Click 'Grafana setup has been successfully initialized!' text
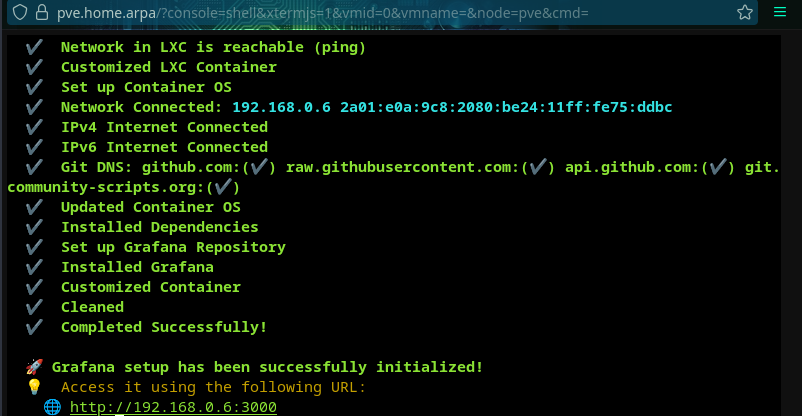802x416 pixels. click(x=268, y=367)
